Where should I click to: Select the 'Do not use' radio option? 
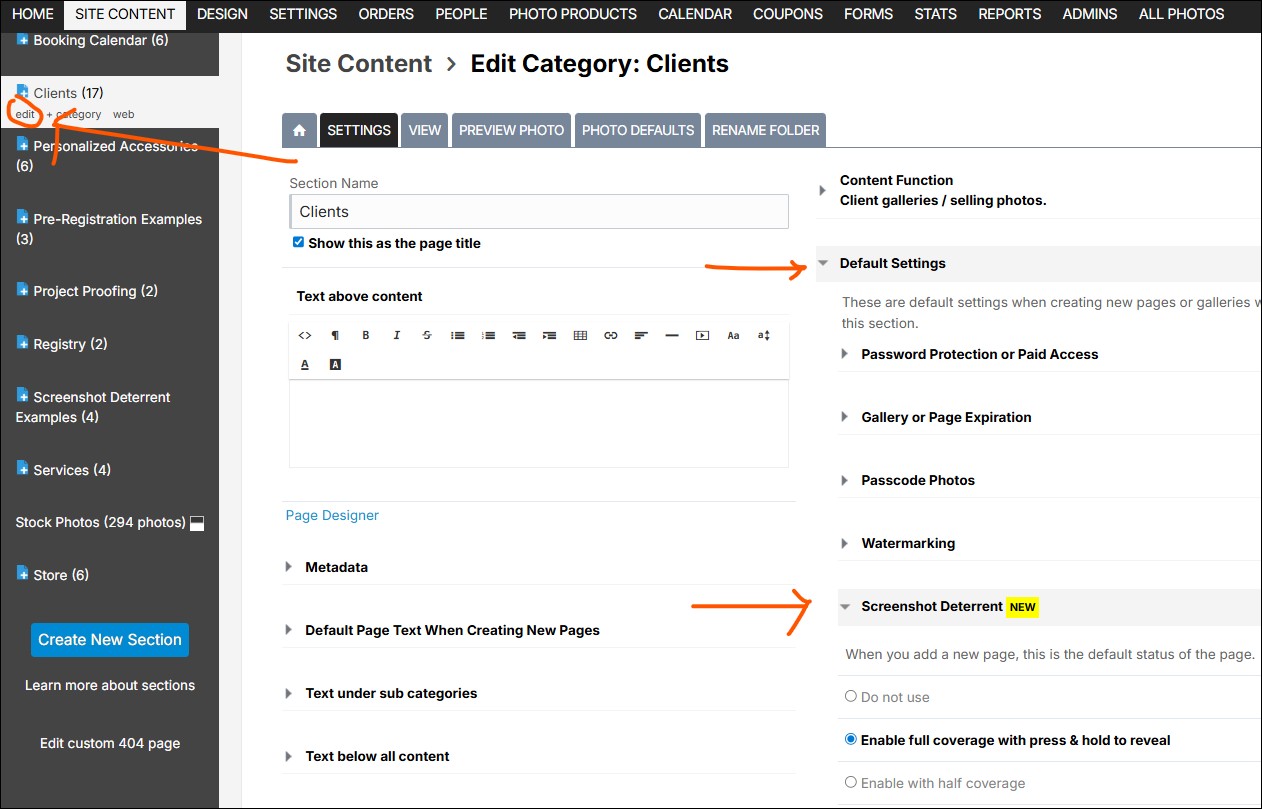tap(851, 697)
